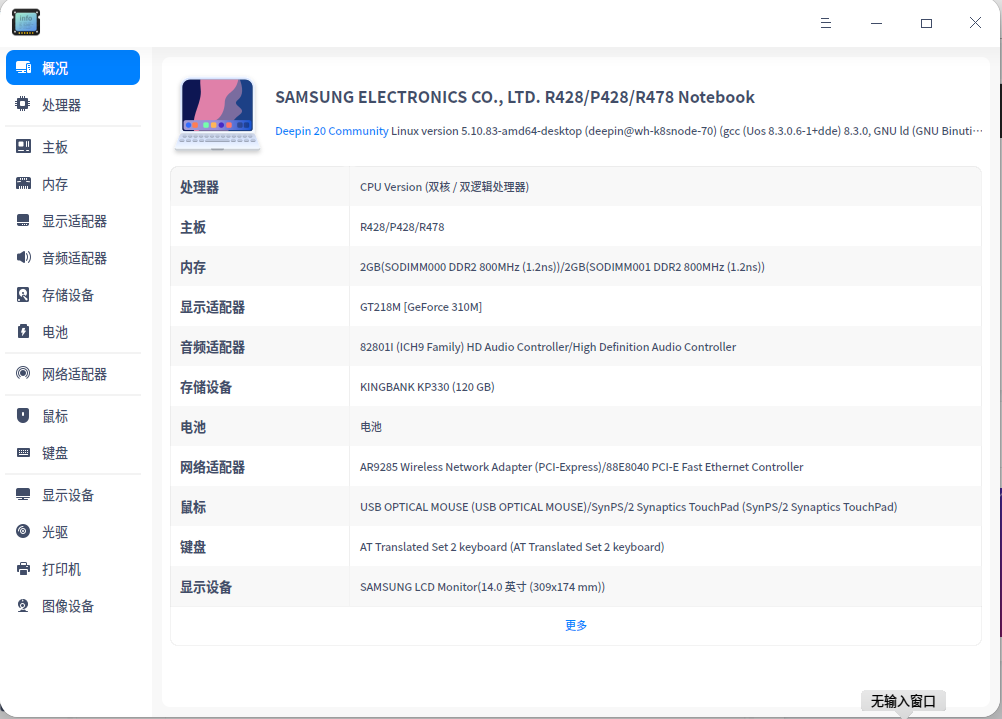Go to 内存 sidebar section

tap(73, 184)
